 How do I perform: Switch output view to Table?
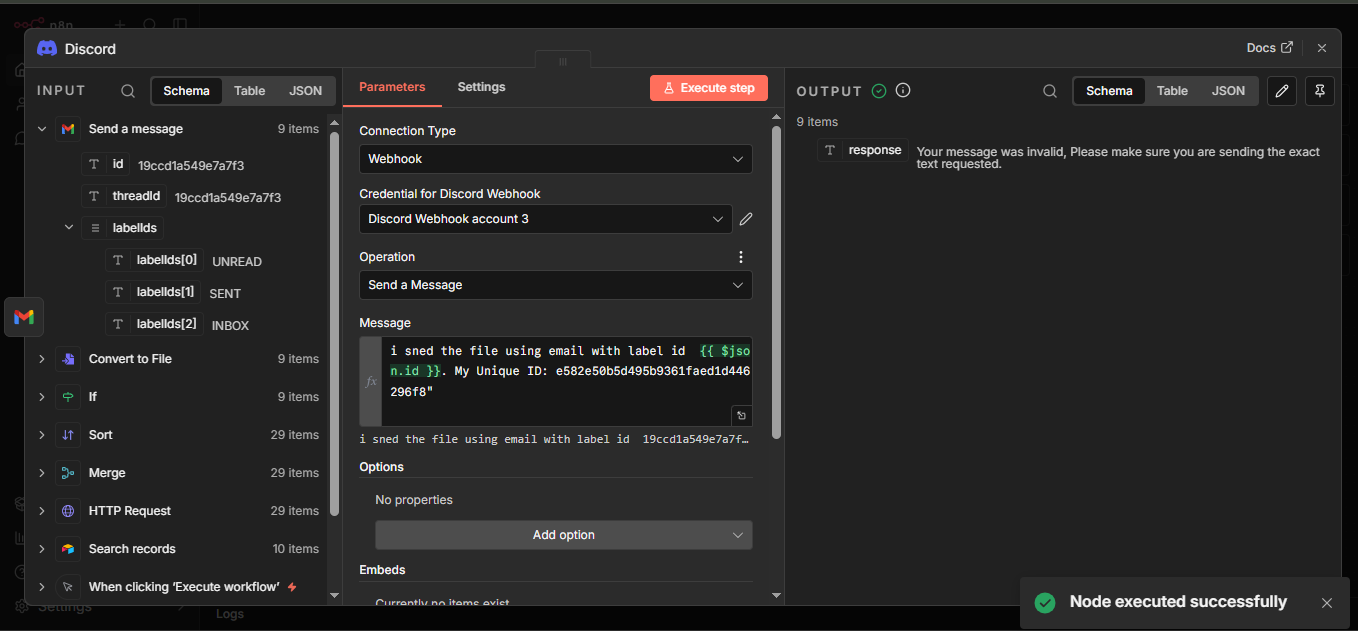pos(1172,91)
